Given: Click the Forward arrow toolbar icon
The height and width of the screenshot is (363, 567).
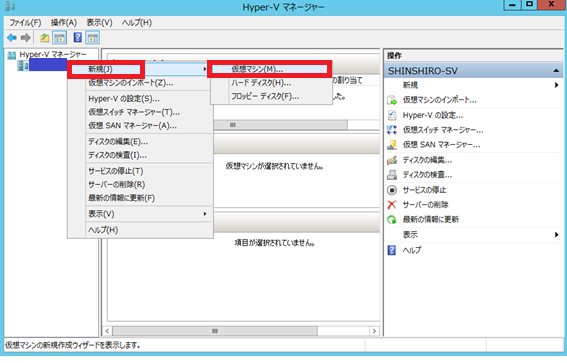Looking at the screenshot, I should coord(26,38).
